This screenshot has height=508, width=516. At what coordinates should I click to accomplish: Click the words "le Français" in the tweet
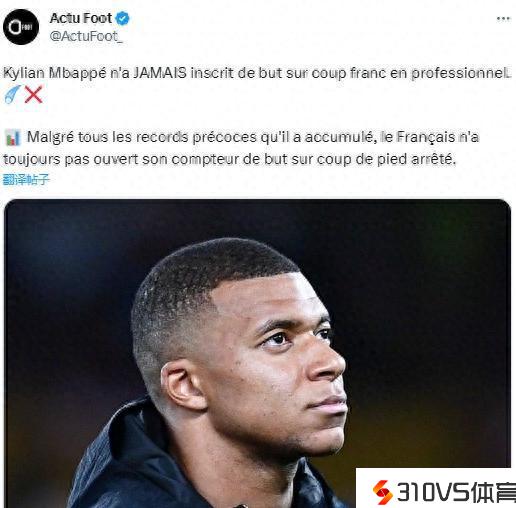(x=418, y=137)
